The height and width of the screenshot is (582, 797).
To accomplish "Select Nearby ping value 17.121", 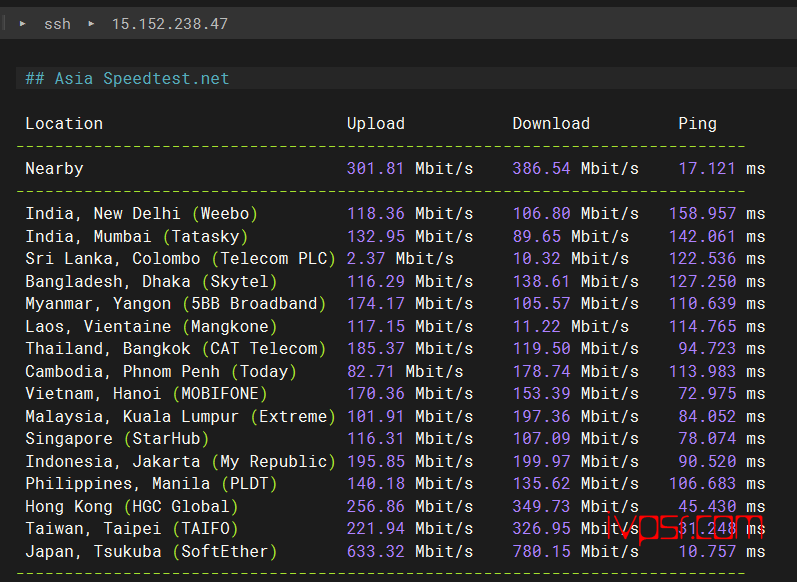I will [x=707, y=168].
